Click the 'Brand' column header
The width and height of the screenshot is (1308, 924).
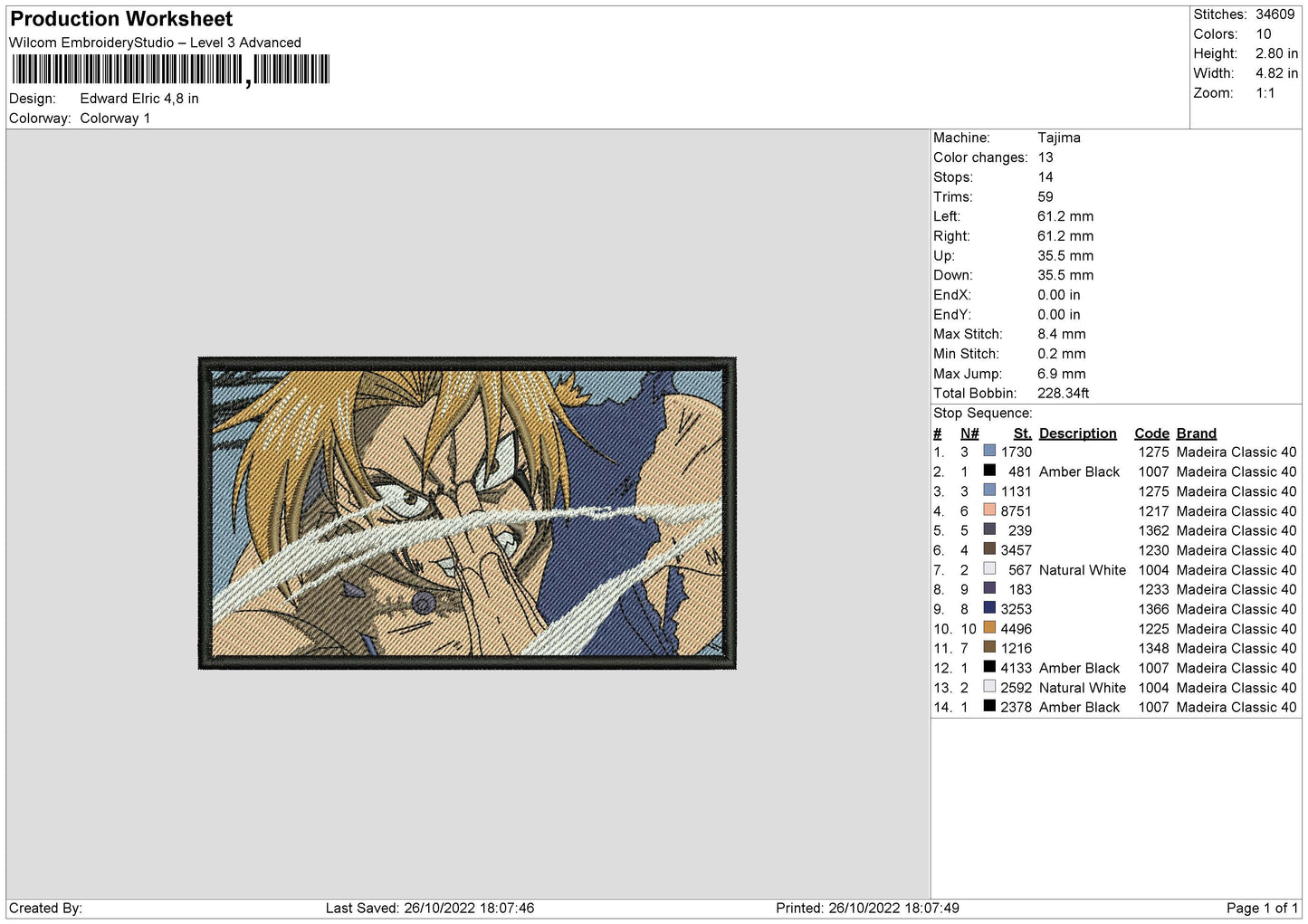(x=1197, y=433)
